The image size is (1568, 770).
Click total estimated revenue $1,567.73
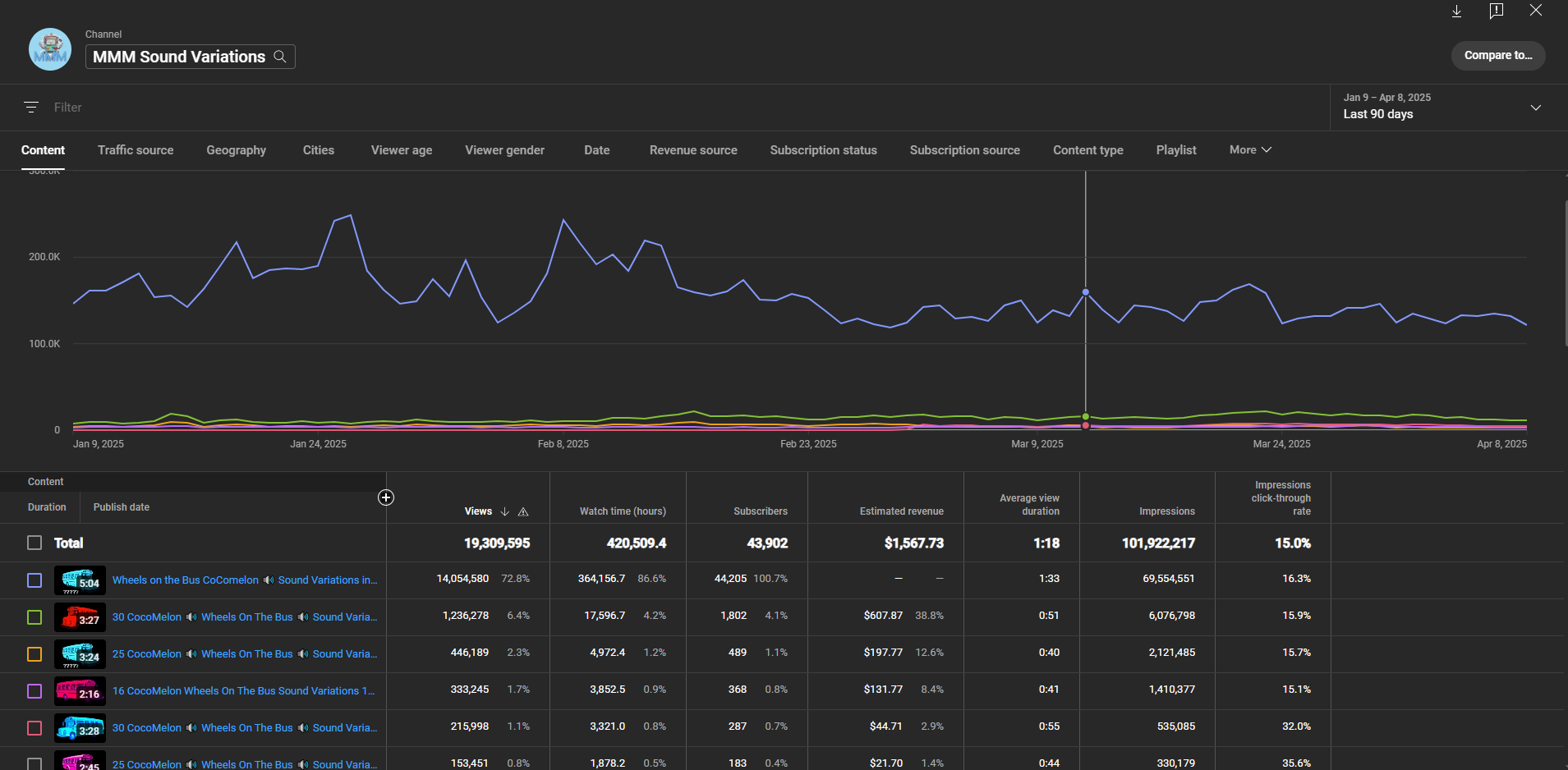(x=914, y=543)
